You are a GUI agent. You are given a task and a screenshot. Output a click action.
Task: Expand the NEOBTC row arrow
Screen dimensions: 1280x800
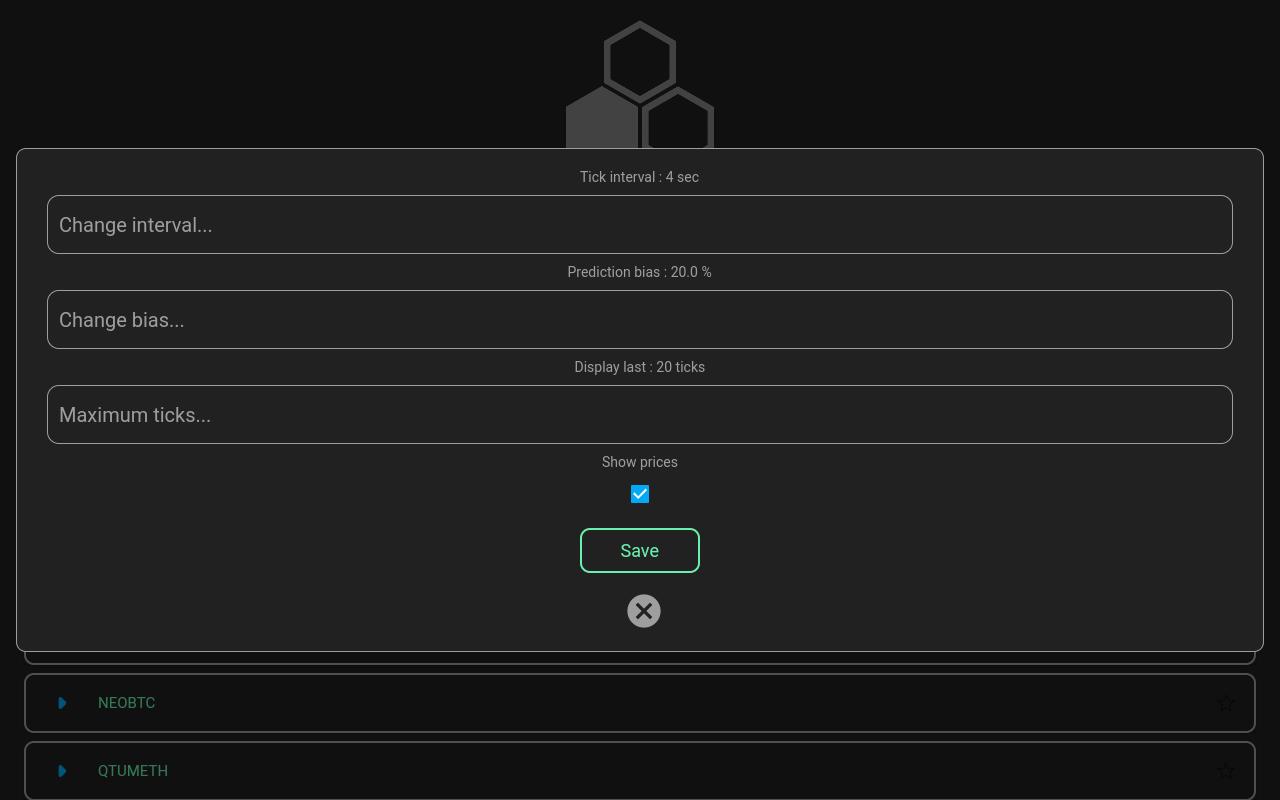pyautogui.click(x=62, y=703)
